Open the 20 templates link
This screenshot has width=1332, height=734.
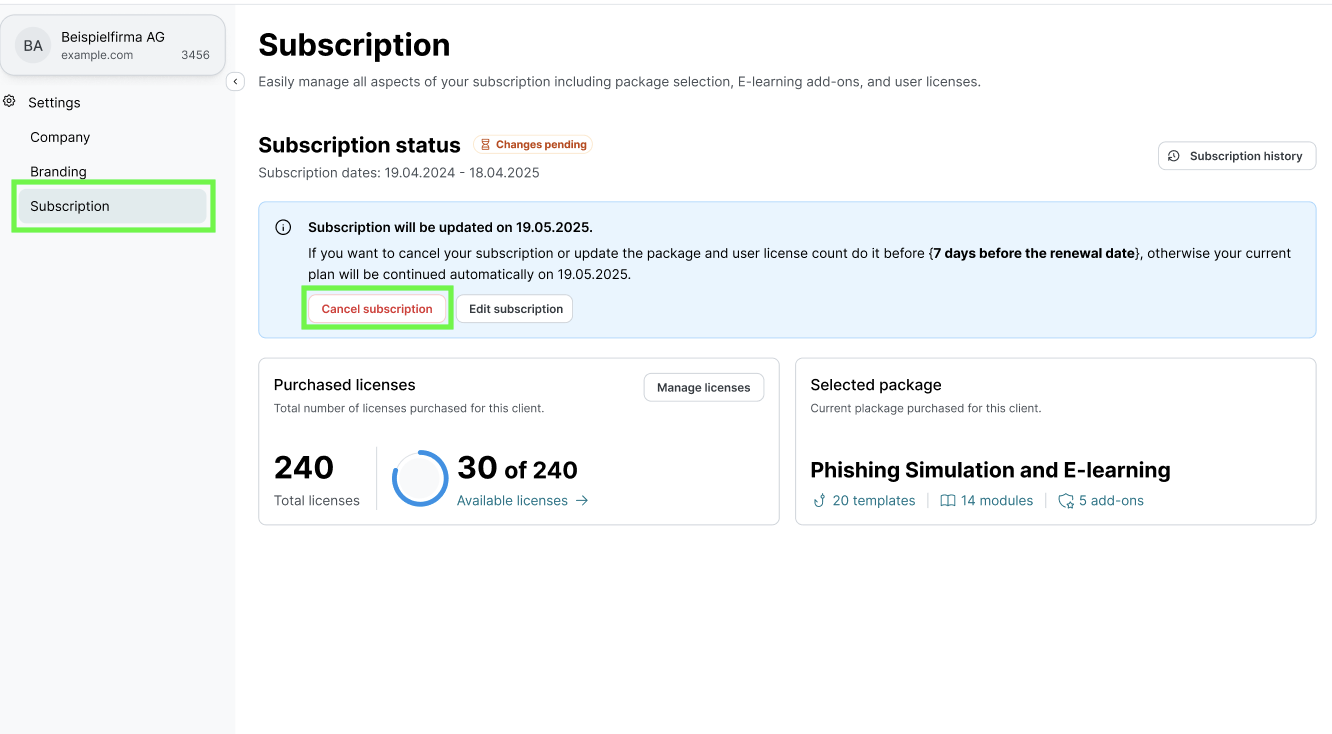874,500
